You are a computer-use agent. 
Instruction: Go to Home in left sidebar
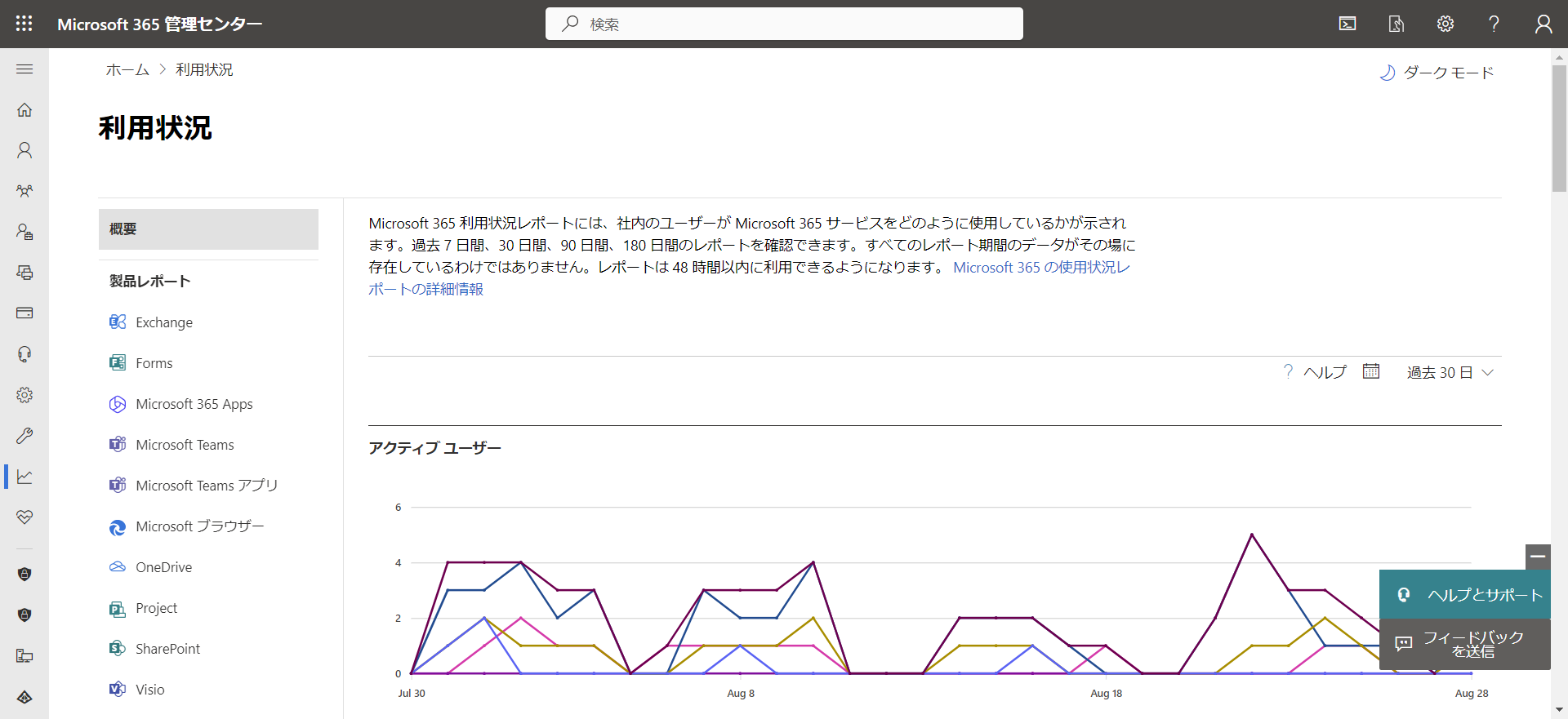24,109
